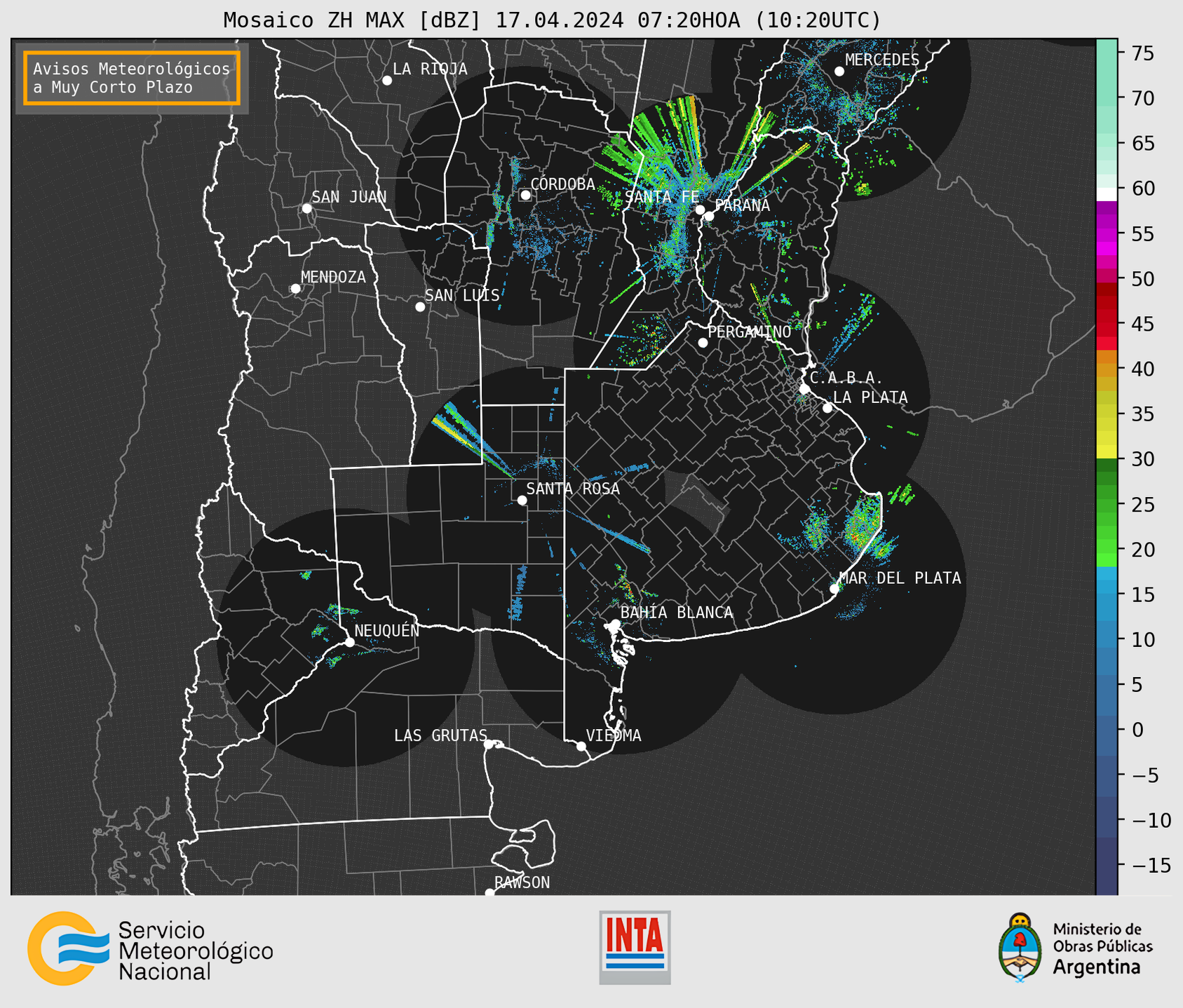Click the SANTA FE city label
Screen dimensions: 1183x1008
pos(661,197)
